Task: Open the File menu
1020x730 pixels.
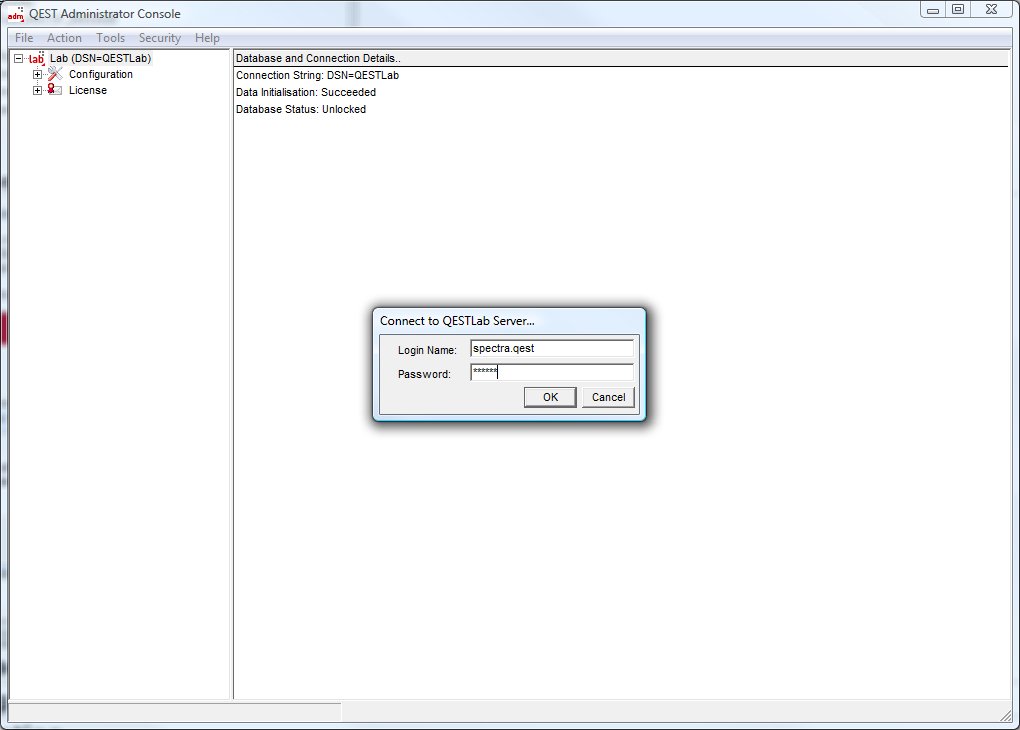Action: 24,38
